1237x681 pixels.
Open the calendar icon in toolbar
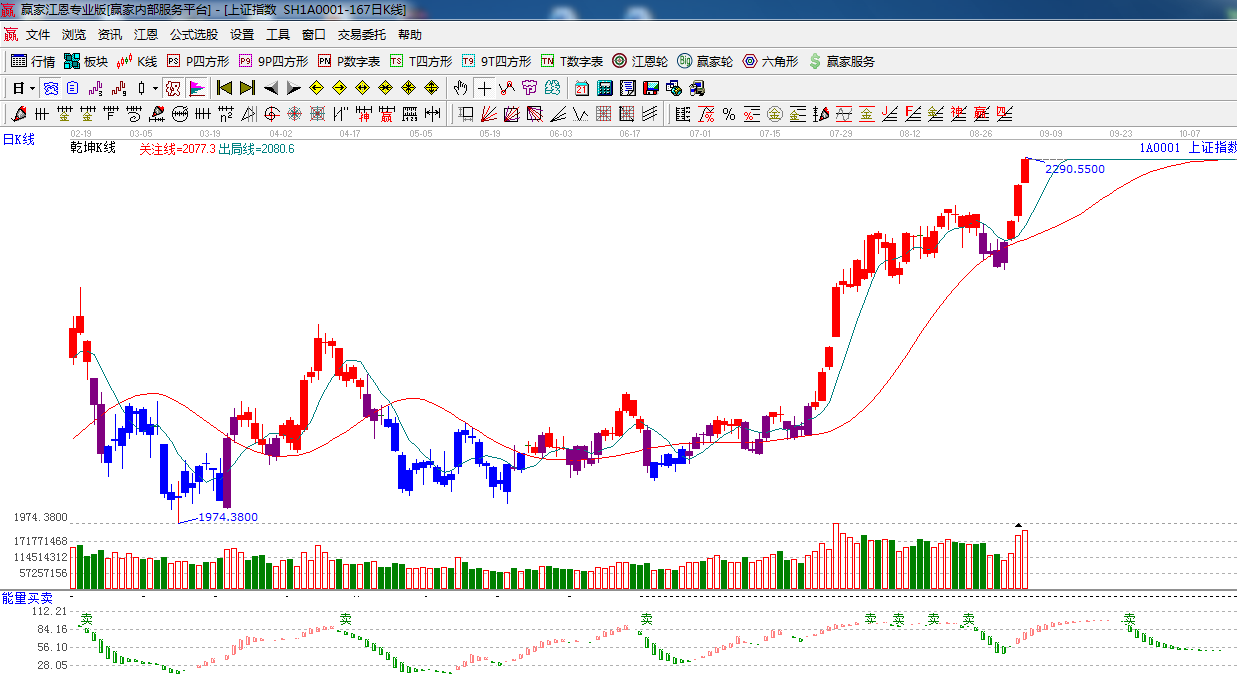pyautogui.click(x=581, y=88)
